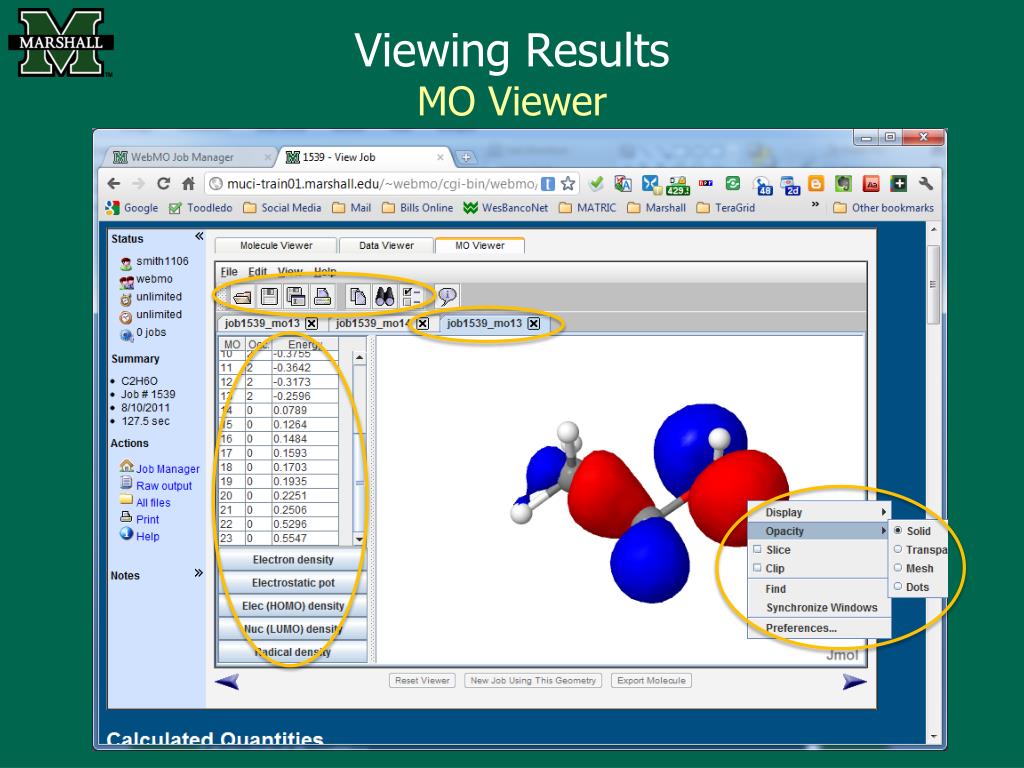Close the active job1539_mo13 tab
This screenshot has width=1024, height=768.
tap(534, 323)
